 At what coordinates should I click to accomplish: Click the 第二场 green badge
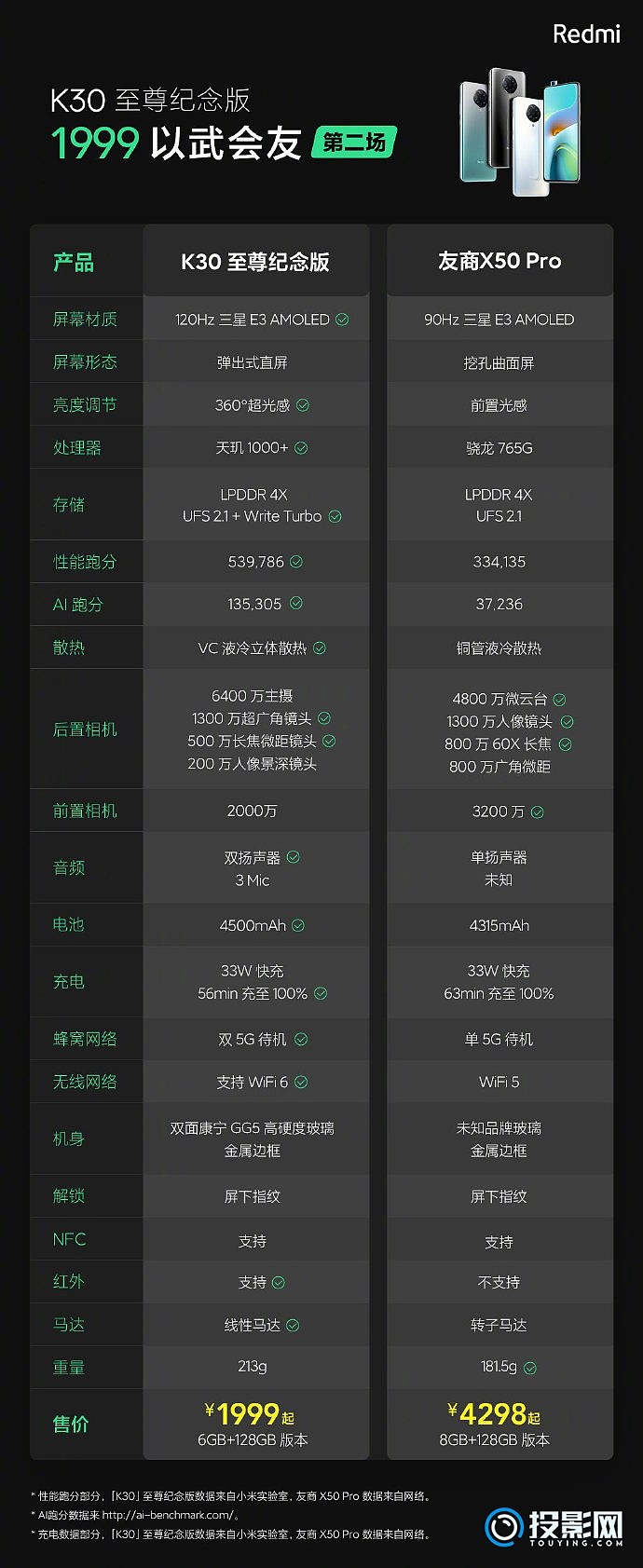[x=354, y=143]
